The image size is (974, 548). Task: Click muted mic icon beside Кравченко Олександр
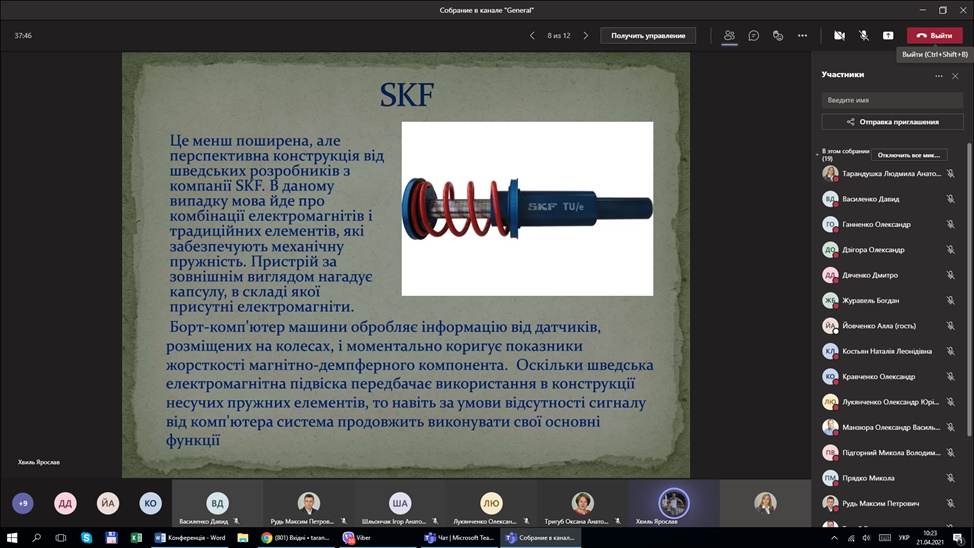(950, 377)
